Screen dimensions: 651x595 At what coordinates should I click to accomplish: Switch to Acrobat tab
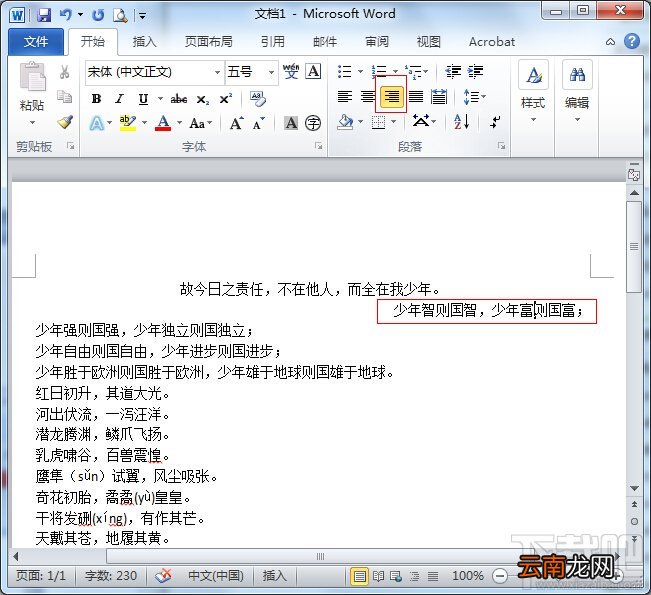pos(492,42)
